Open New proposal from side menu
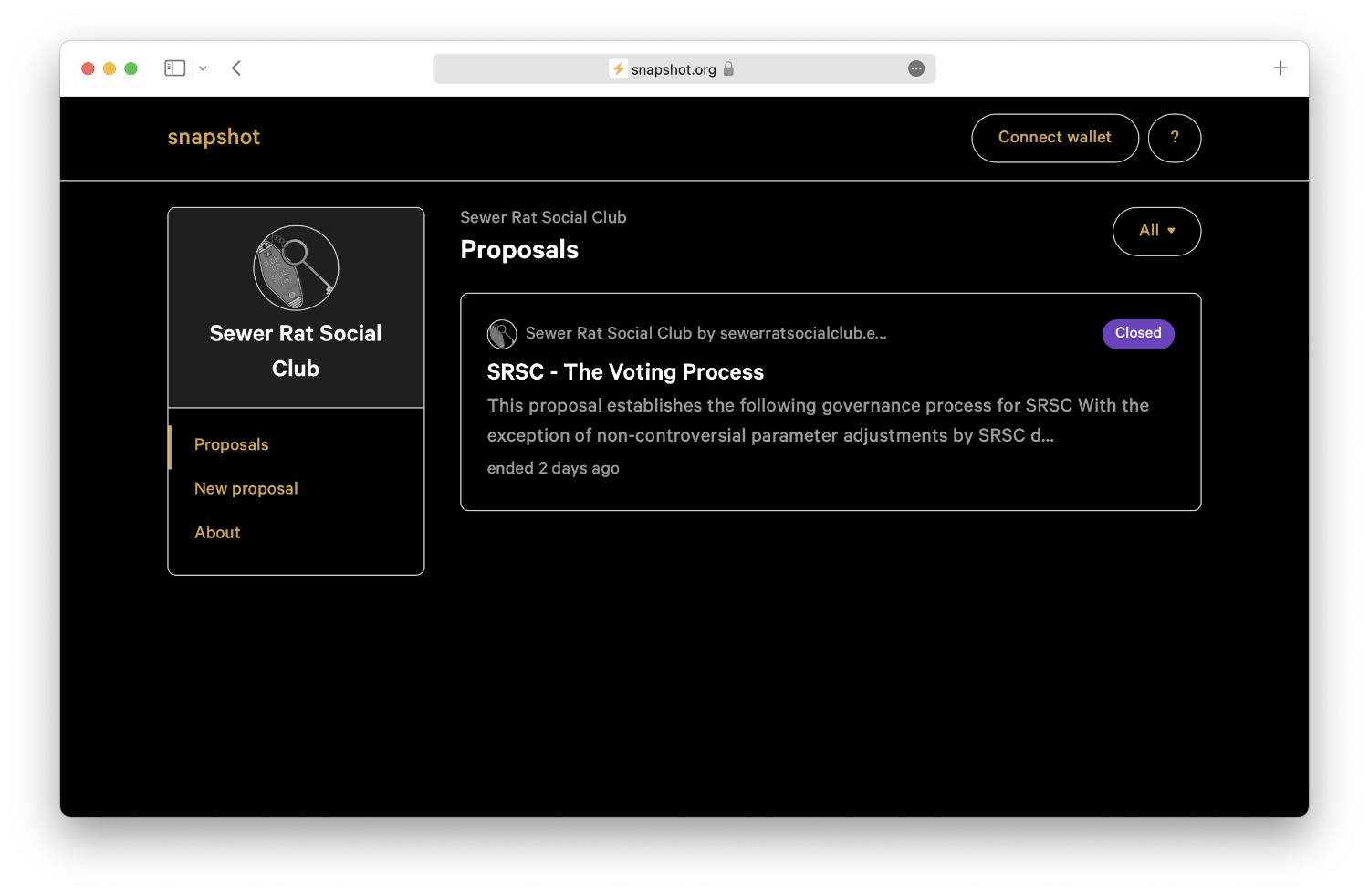Image resolution: width=1369 pixels, height=896 pixels. click(x=246, y=489)
